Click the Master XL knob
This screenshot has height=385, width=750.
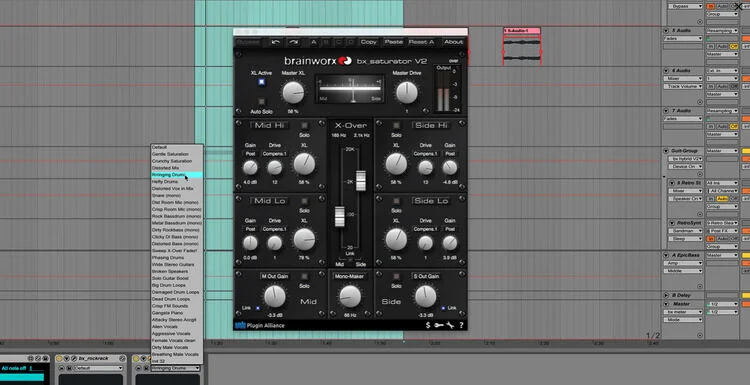point(293,92)
